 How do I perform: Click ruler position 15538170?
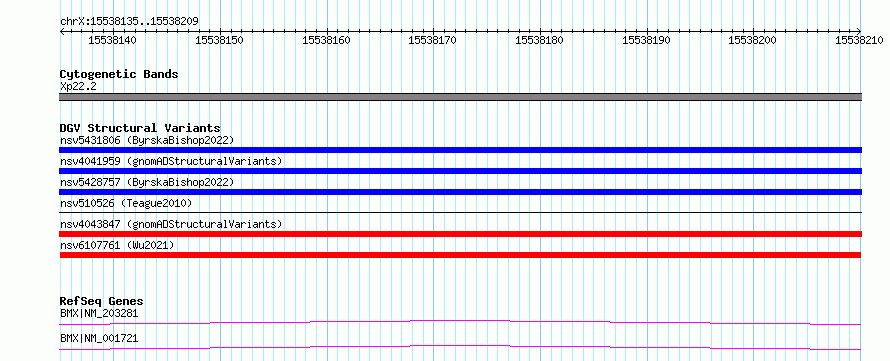[433, 40]
